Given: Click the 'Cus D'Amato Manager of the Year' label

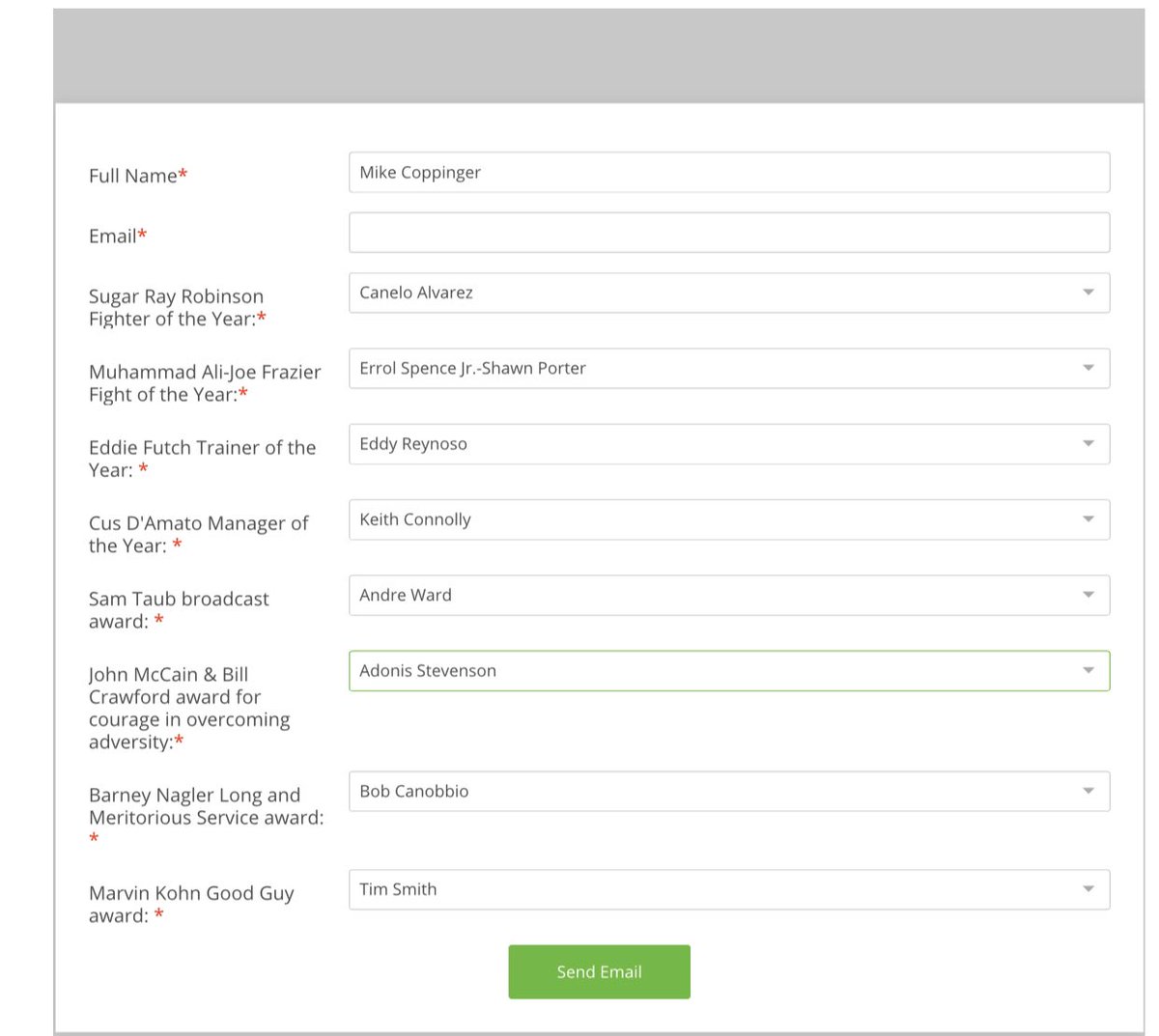Looking at the screenshot, I should (x=198, y=534).
